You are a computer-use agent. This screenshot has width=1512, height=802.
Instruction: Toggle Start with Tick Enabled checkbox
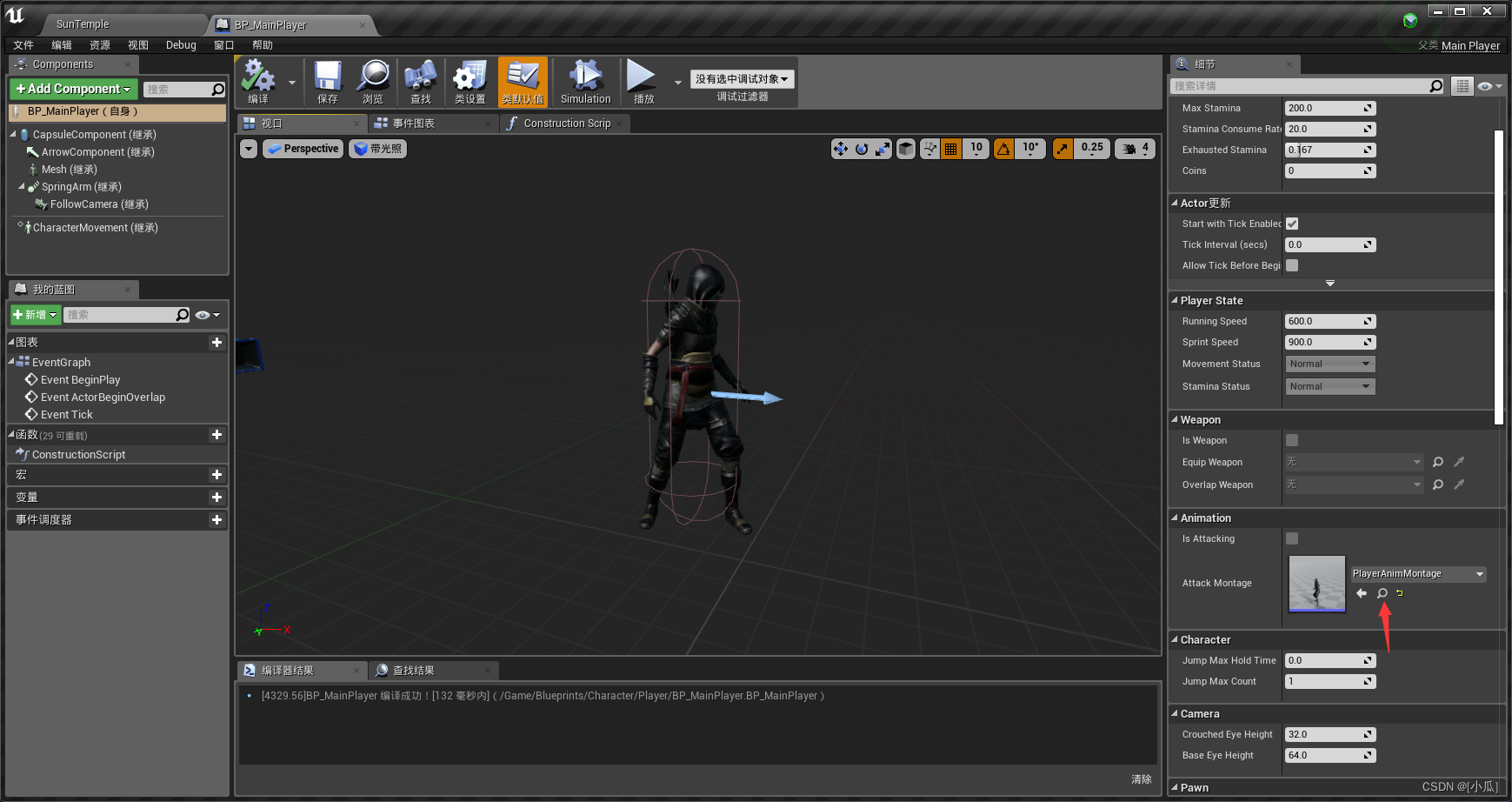pos(1292,224)
